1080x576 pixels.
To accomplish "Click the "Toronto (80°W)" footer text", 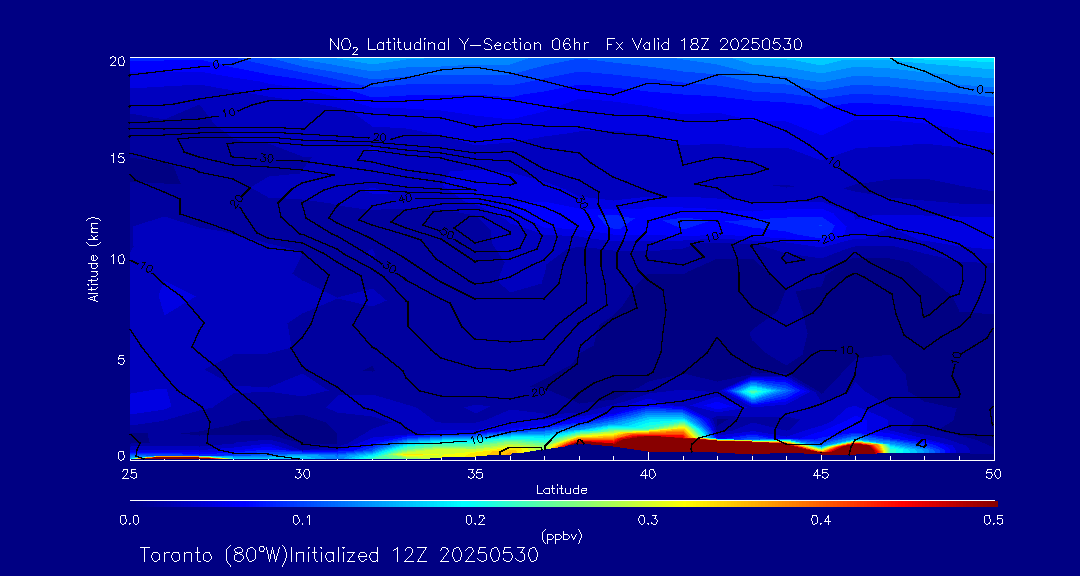I will [213, 555].
